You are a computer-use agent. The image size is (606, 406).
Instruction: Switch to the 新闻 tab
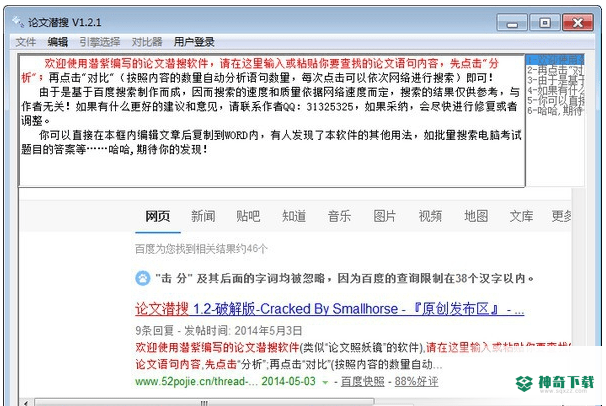(203, 216)
